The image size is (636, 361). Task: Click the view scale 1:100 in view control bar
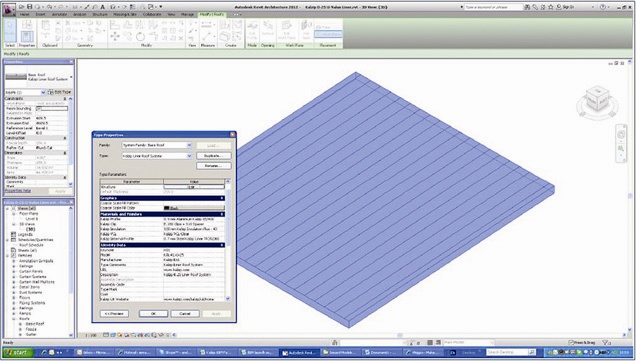(91, 335)
